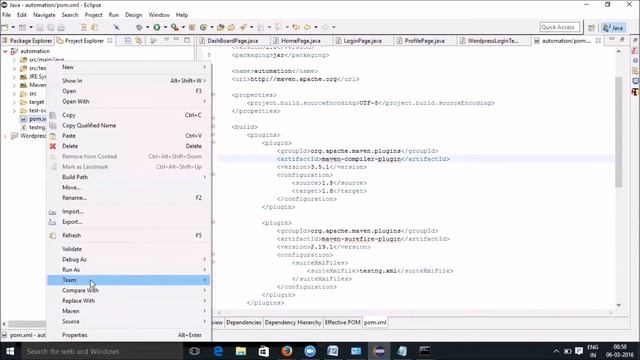Switch to LoginPage.java editor tab
This screenshot has height=360, width=640.
click(x=362, y=41)
